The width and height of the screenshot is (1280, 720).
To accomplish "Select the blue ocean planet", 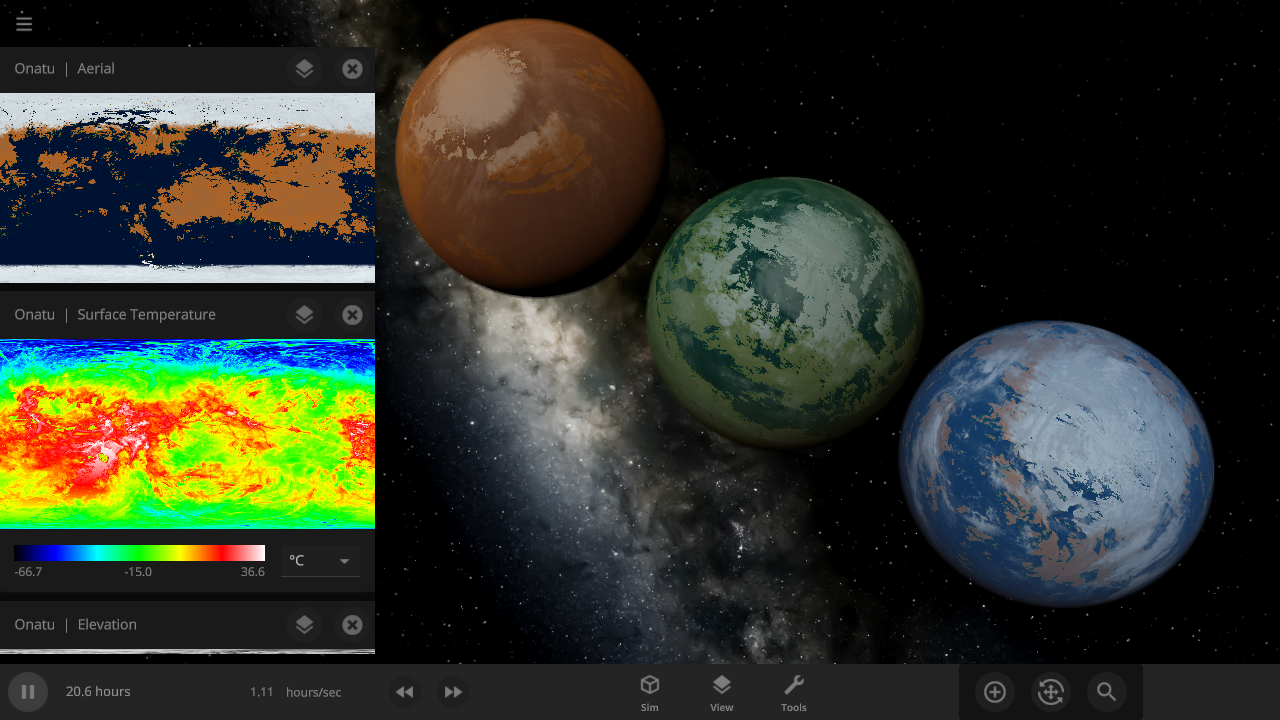I will pyautogui.click(x=1056, y=464).
